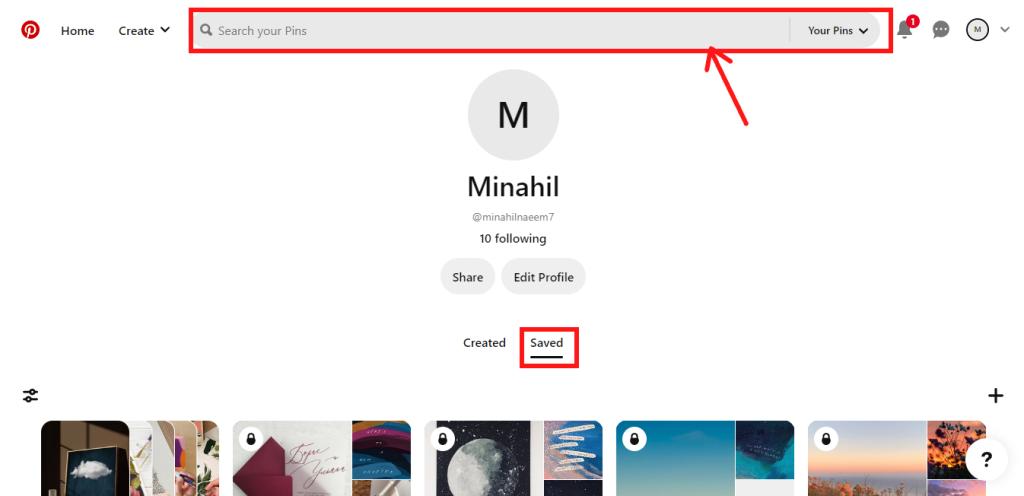Screen dimensions: 1024x496
Task: Open the messages chat bubble icon
Action: coord(941,30)
